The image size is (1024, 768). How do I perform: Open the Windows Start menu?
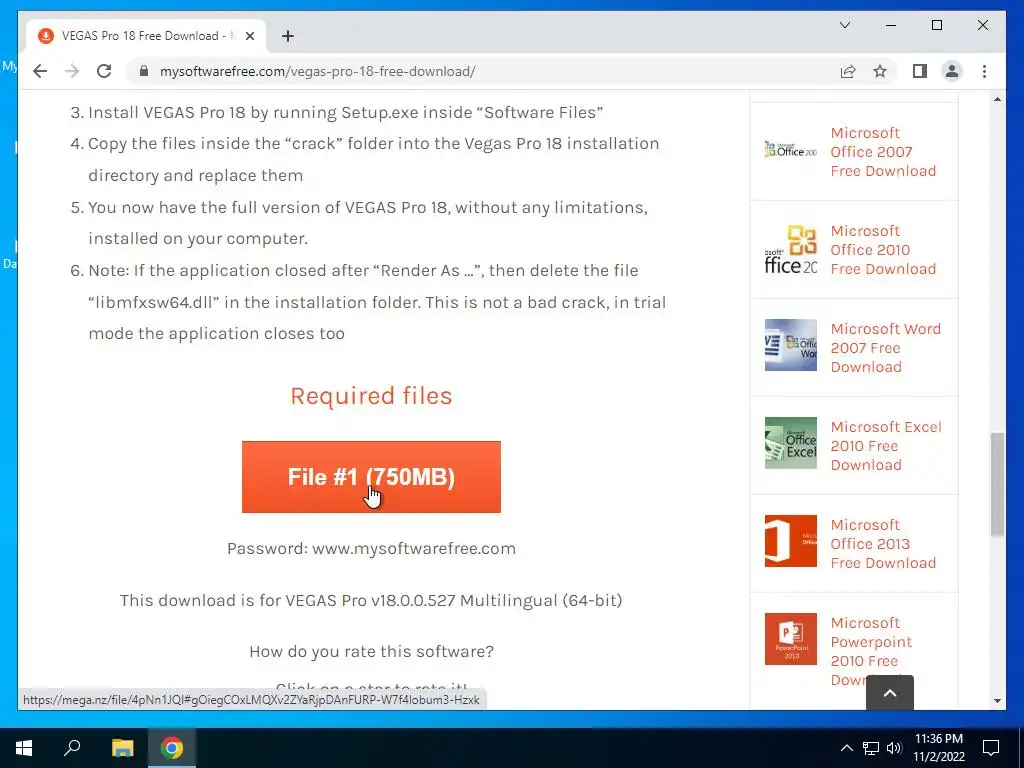24,748
